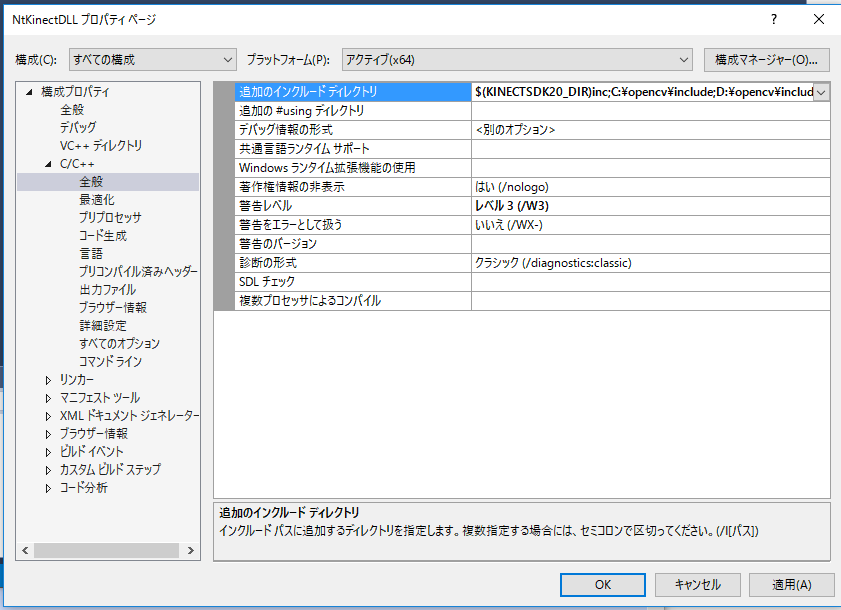Open dropdown arrow for 追加のインクルード ディレクトリ

point(821,92)
